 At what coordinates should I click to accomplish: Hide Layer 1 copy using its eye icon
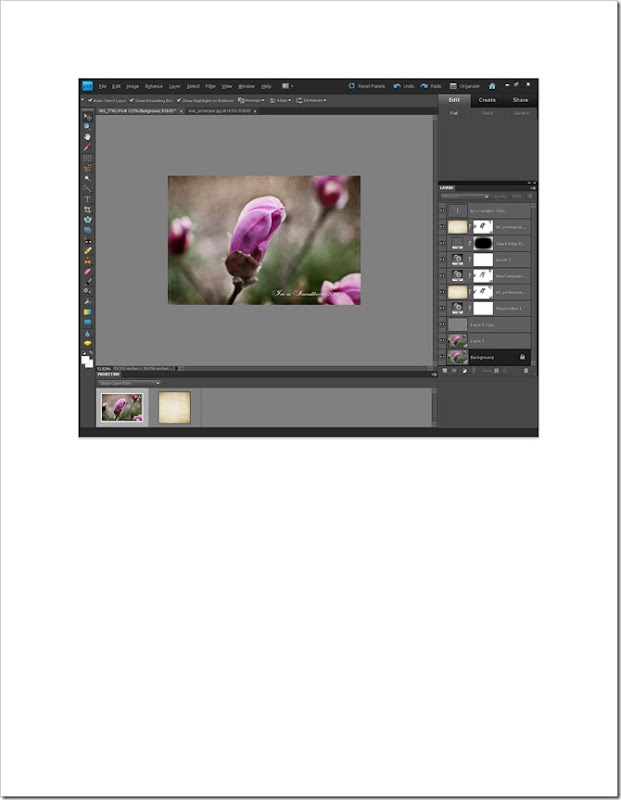pyautogui.click(x=442, y=324)
